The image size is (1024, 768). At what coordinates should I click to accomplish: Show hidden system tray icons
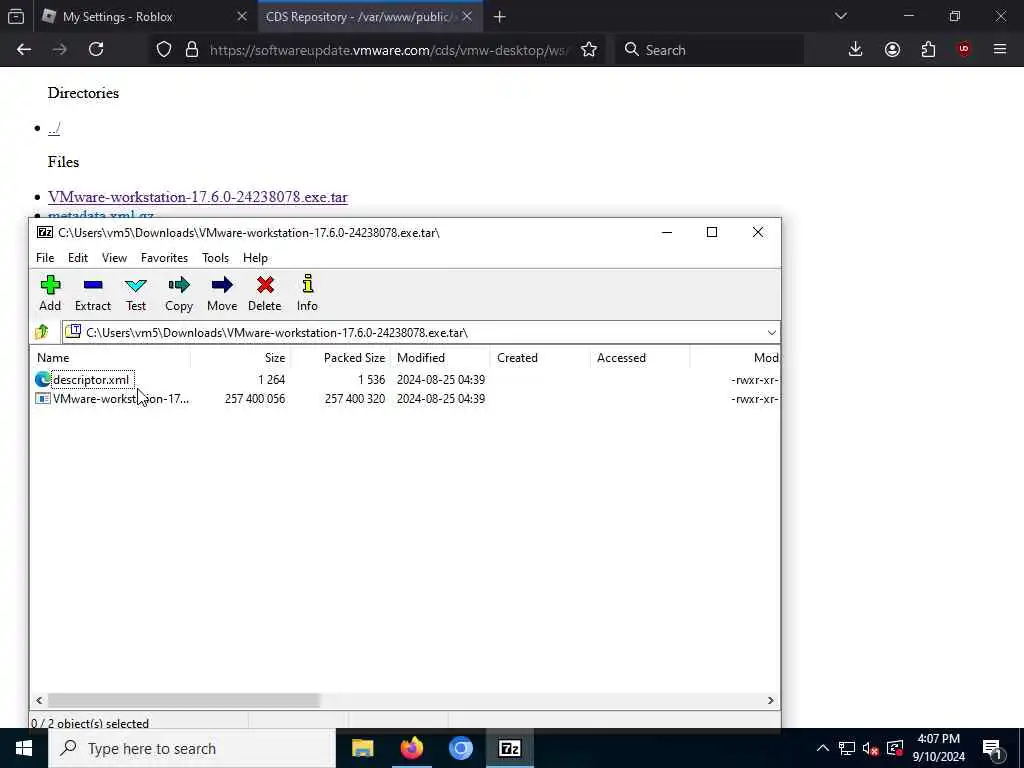click(822, 748)
